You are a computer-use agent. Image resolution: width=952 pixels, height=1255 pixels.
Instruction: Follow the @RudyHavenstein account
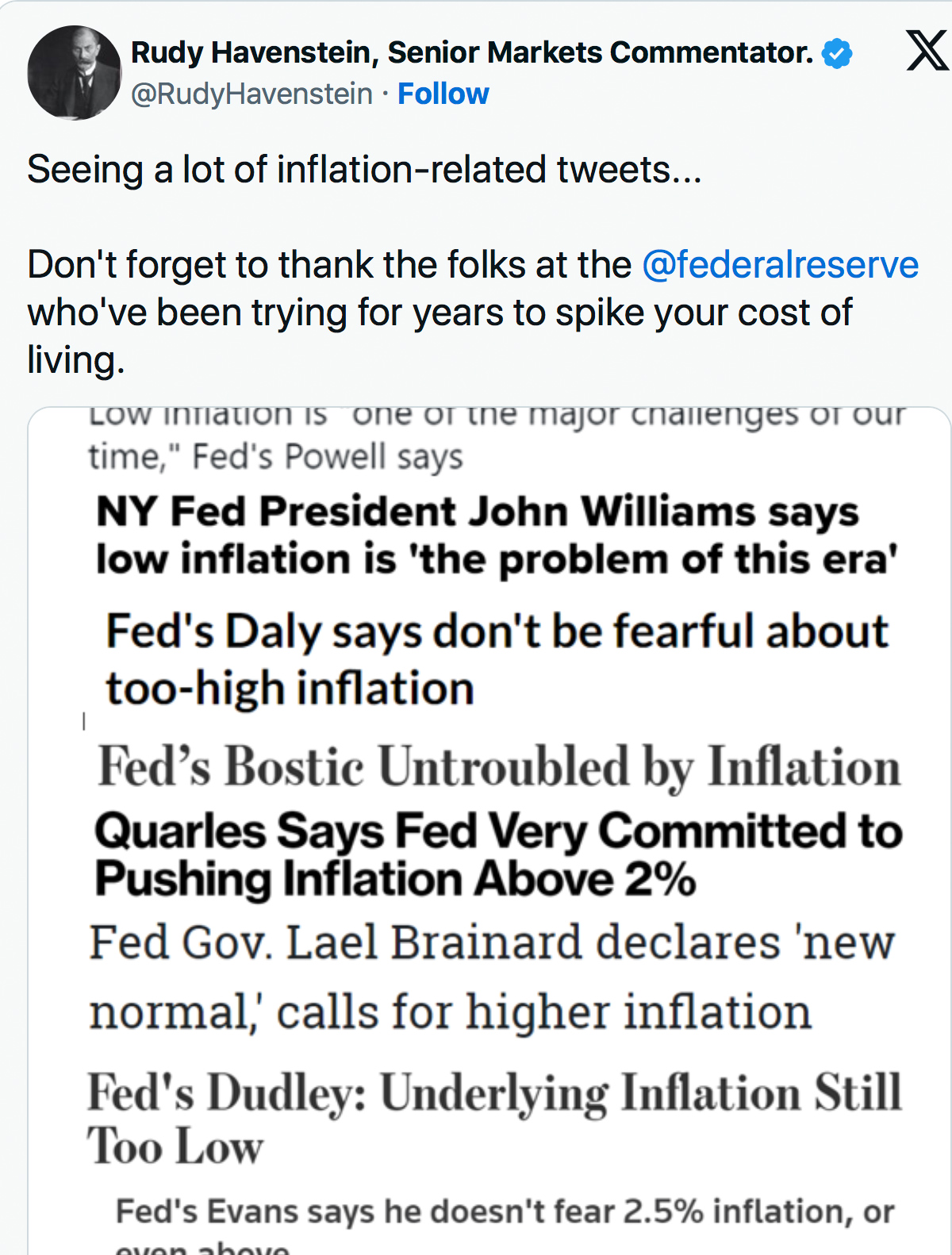[x=443, y=94]
